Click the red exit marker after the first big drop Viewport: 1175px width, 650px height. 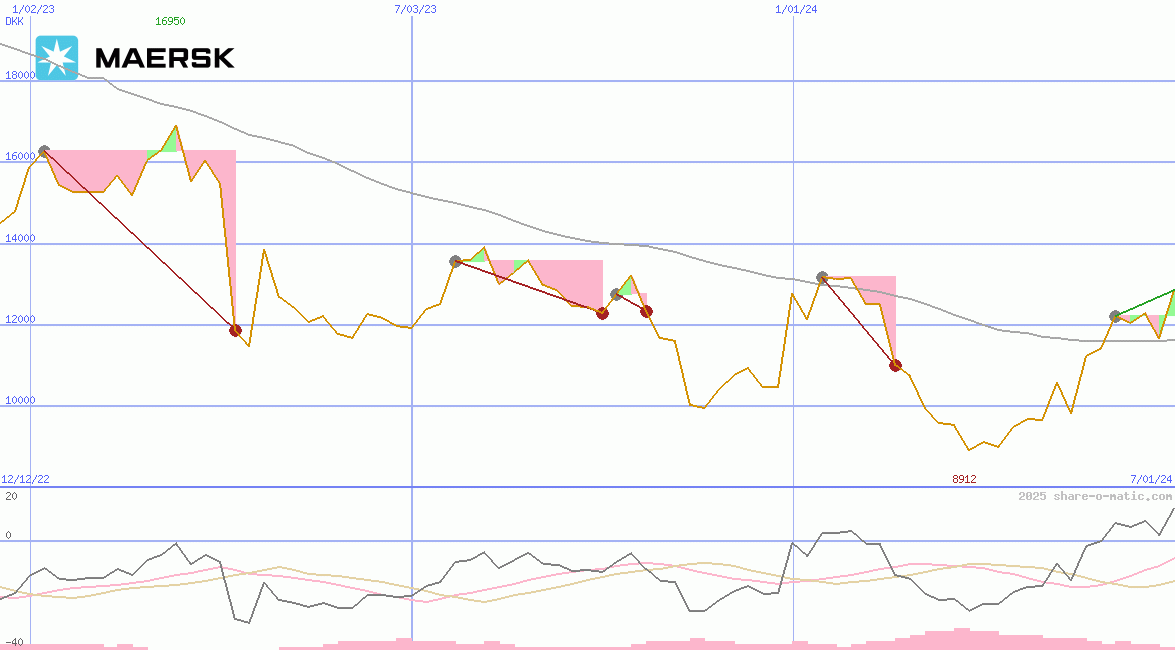[x=236, y=330]
